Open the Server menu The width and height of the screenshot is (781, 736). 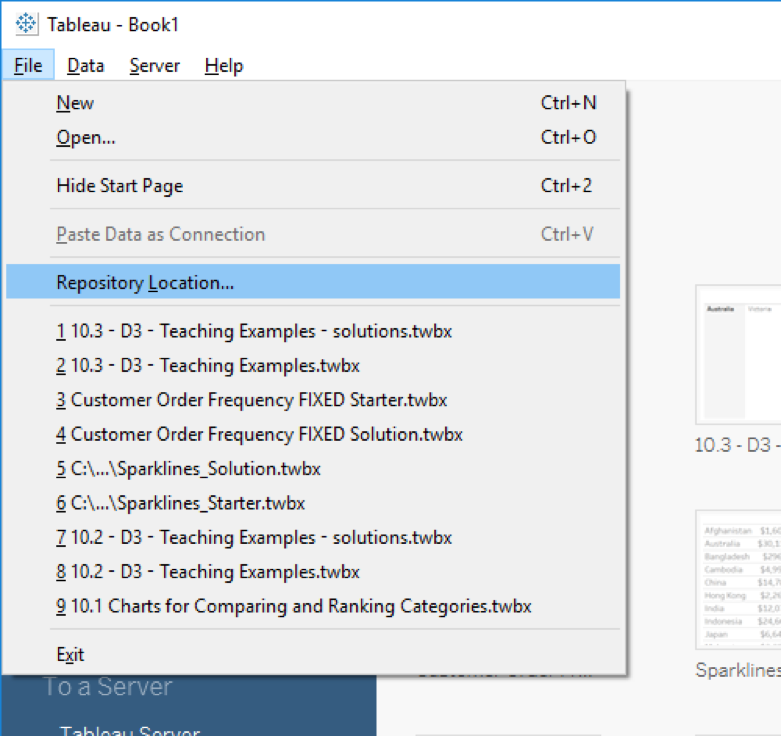pos(154,65)
